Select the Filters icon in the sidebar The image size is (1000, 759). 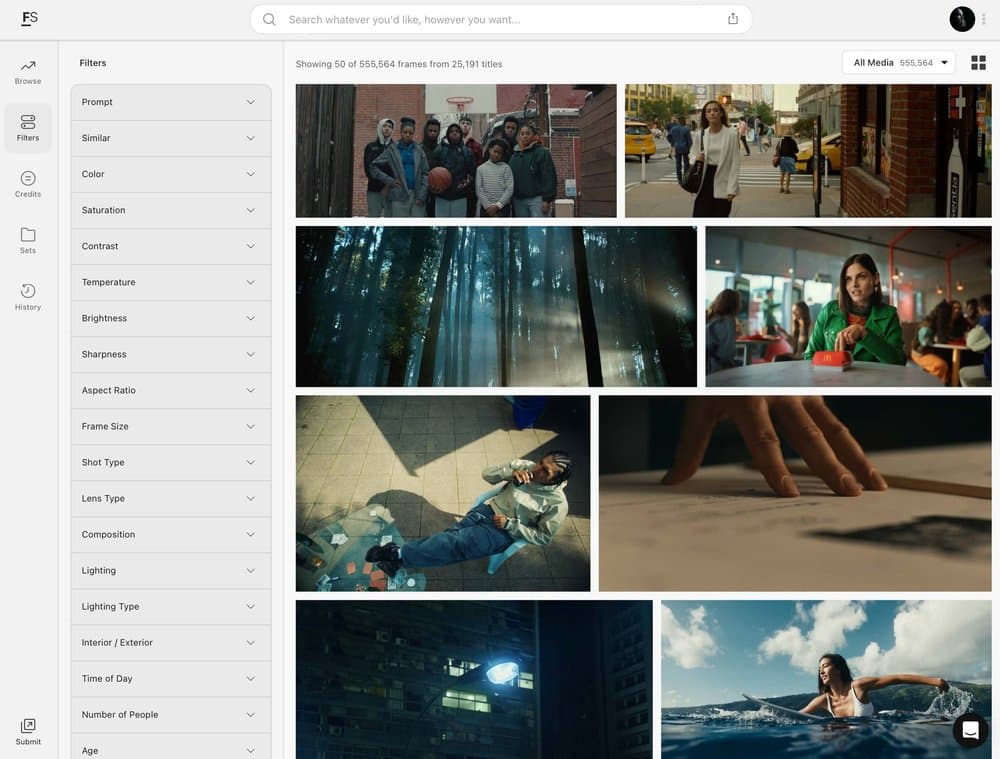click(27, 127)
